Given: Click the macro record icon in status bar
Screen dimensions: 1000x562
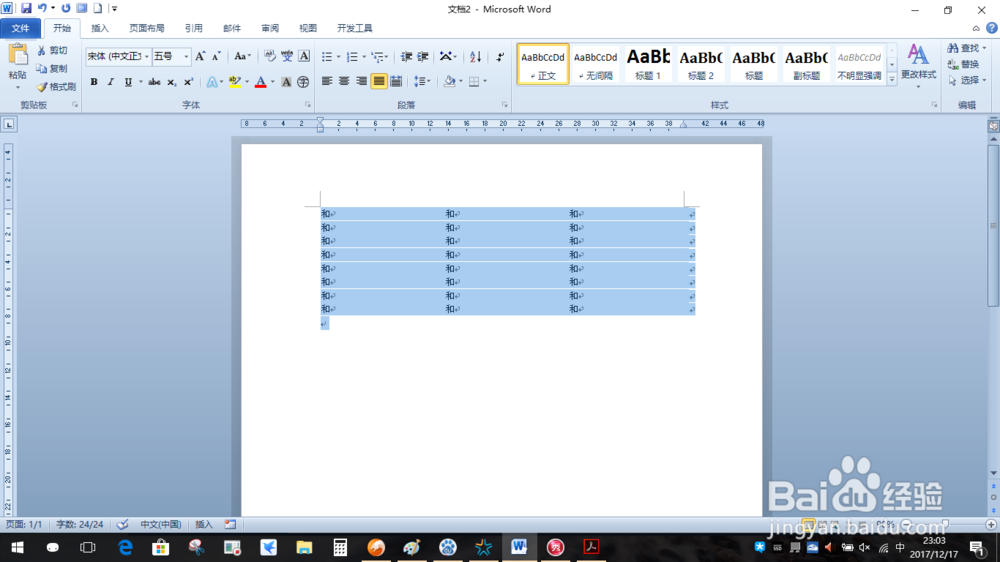Looking at the screenshot, I should (230, 524).
